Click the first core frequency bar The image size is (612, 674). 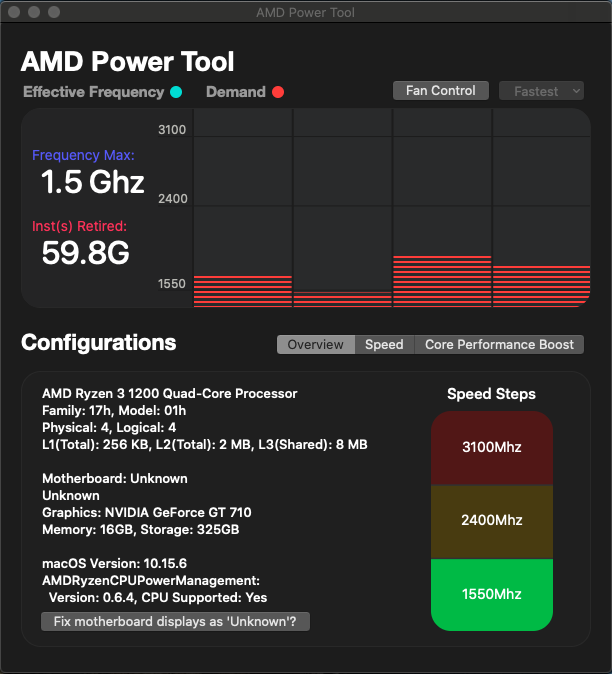(243, 290)
